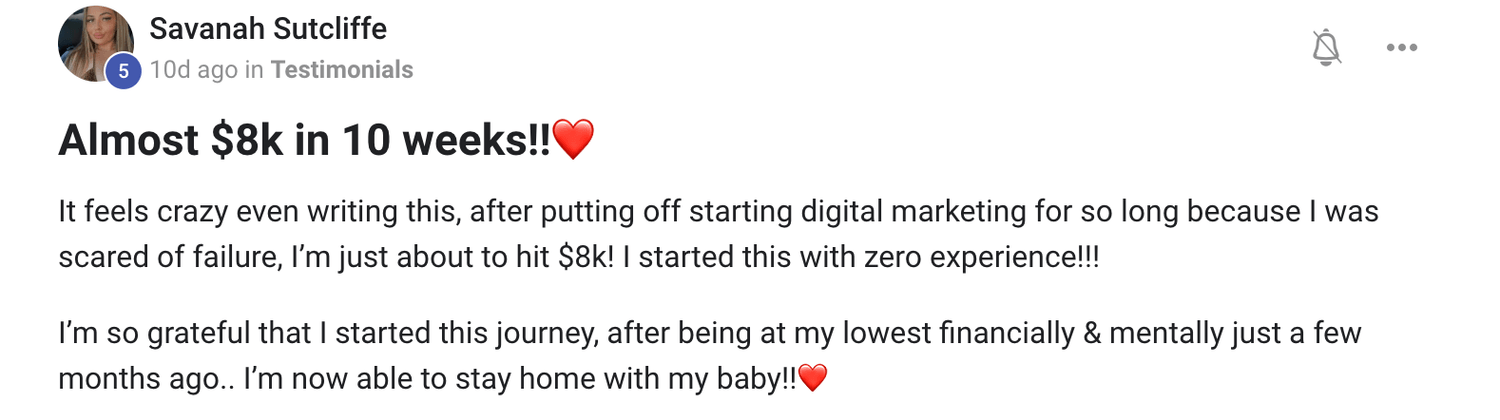Click the red heart emoji in the title
Screen dimensions: 1500x420
pos(573,140)
